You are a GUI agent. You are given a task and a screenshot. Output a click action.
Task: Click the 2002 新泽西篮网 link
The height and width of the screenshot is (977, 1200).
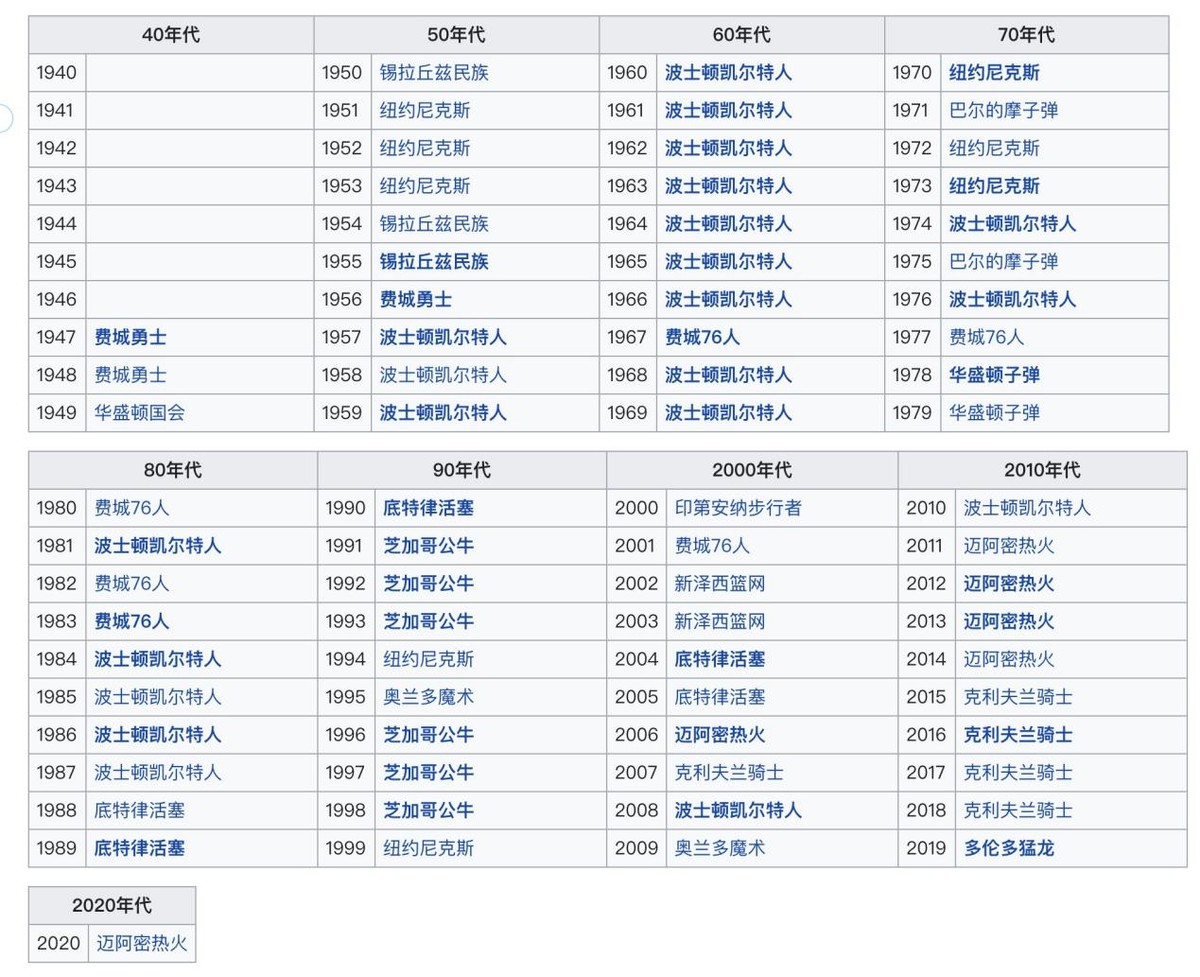click(718, 583)
